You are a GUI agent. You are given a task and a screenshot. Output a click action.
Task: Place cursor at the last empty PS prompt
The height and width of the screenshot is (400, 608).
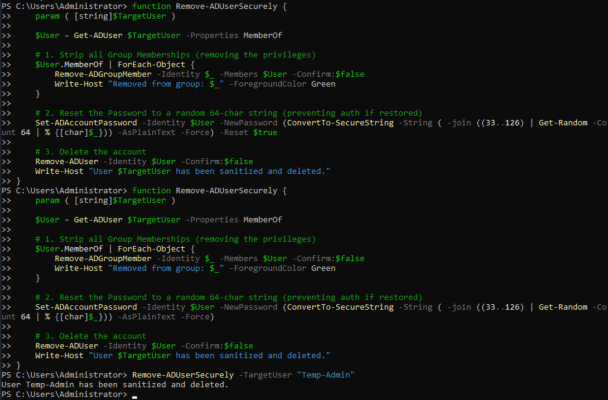tap(134, 395)
